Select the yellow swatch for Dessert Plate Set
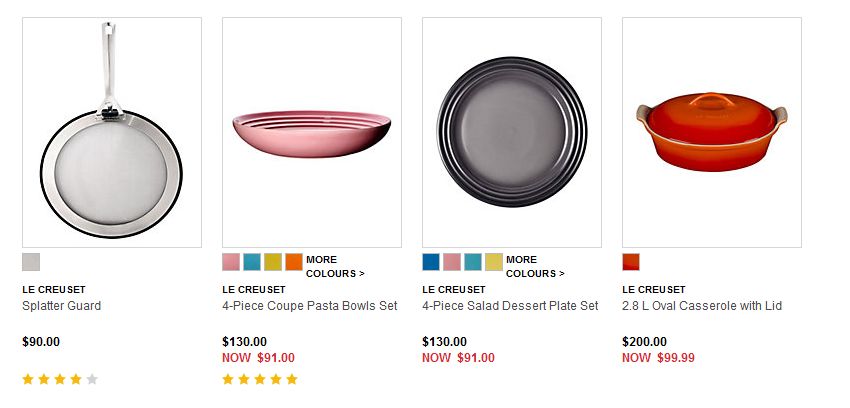 494,262
